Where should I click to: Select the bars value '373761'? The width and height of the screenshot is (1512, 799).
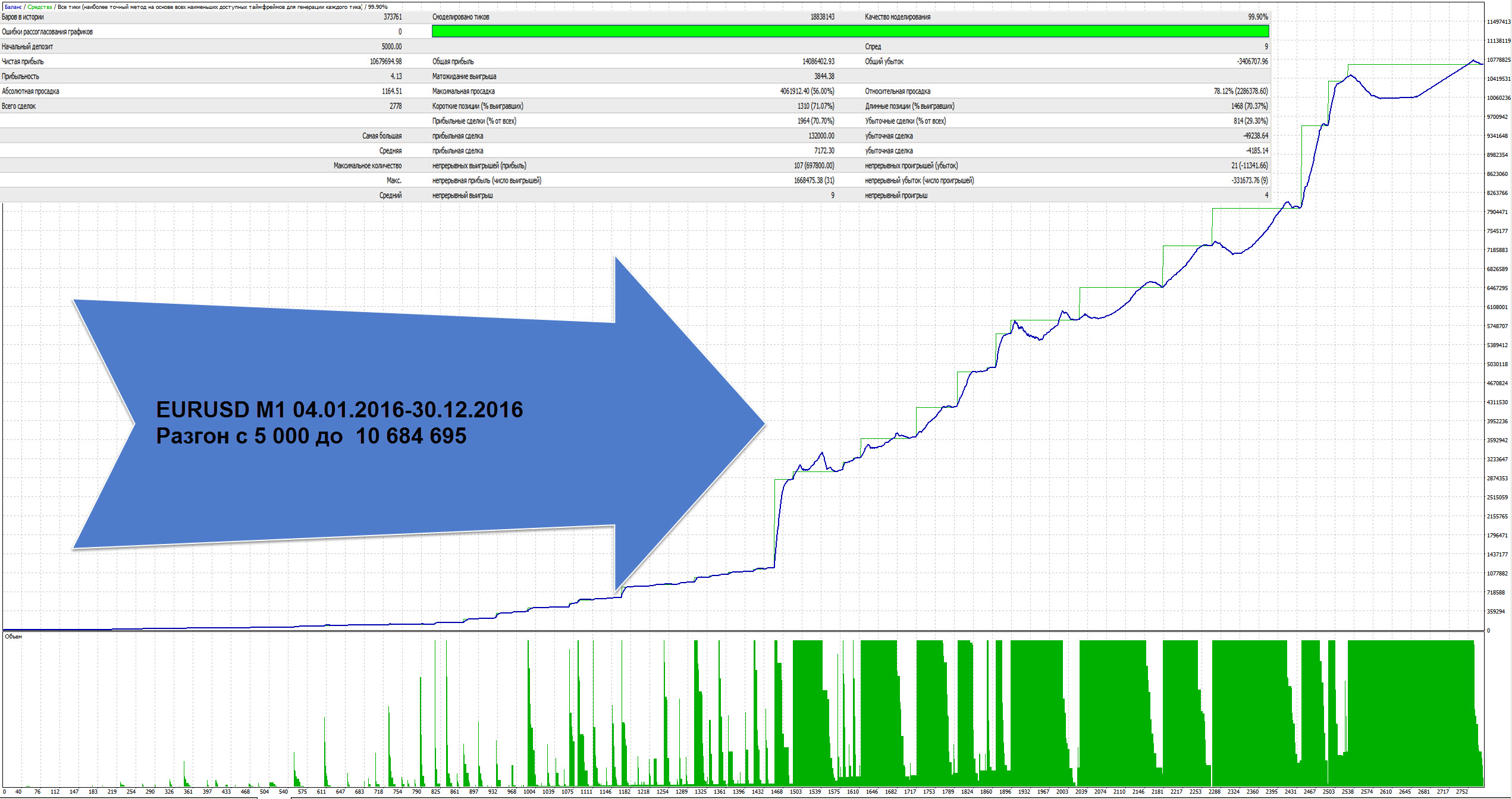point(393,17)
